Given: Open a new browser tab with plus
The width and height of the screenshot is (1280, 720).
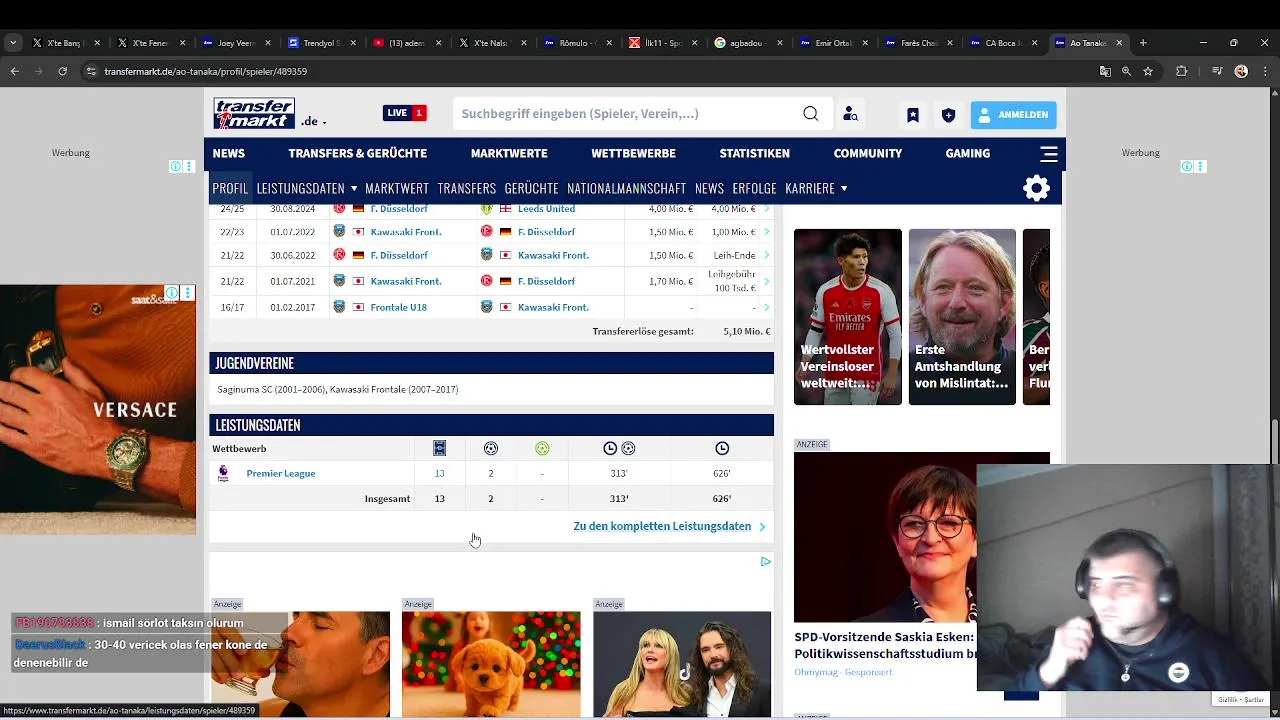Looking at the screenshot, I should pos(1143,43).
